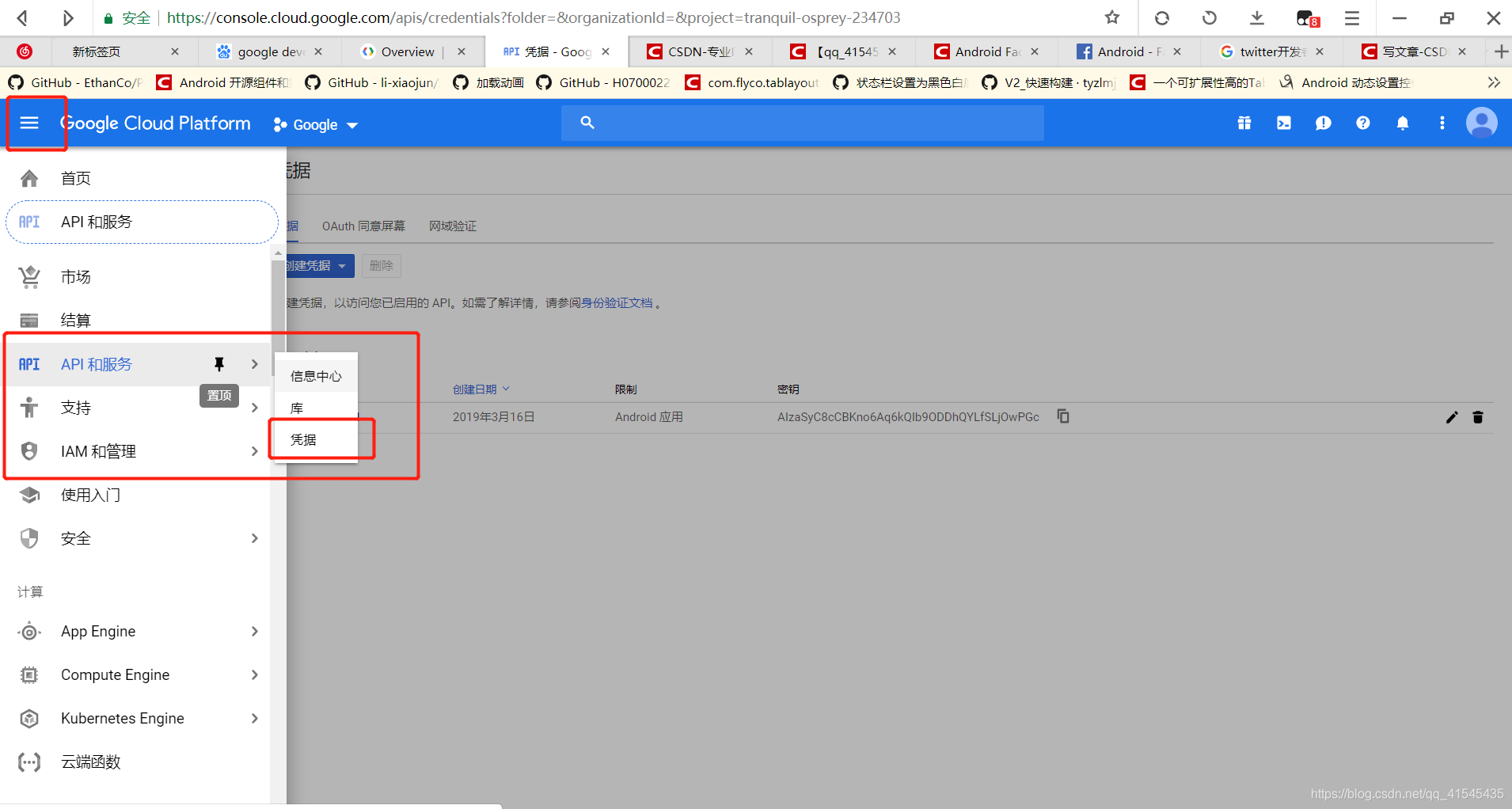Open the browser main menu icon
Viewport: 1512px width, 809px height.
pyautogui.click(x=1352, y=17)
